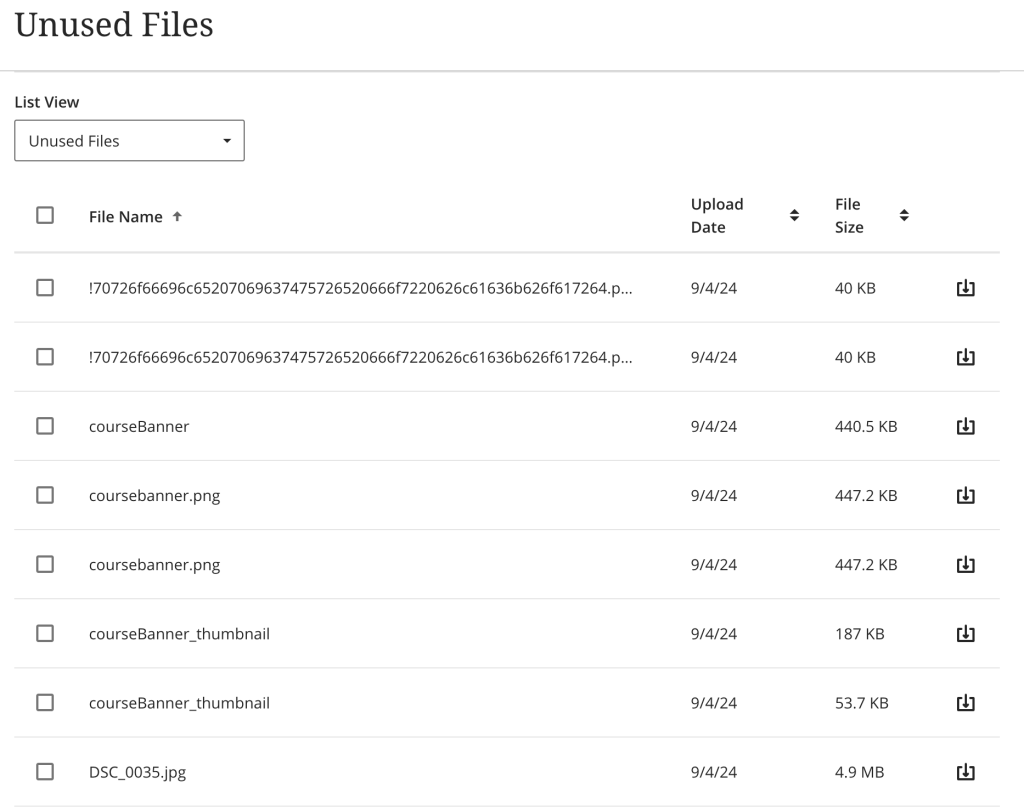This screenshot has height=810, width=1024.
Task: Sort using the File Size arrows icon
Action: click(904, 216)
